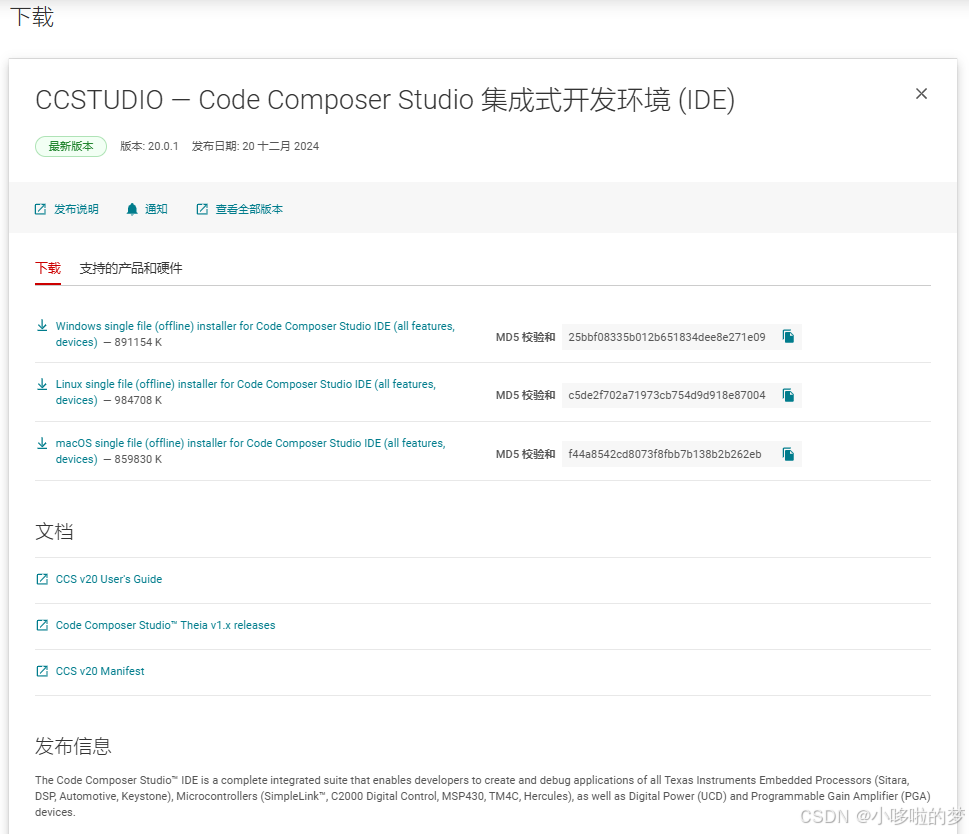The width and height of the screenshot is (969, 834).
Task: Click the Windows installer size 891154 K
Action: click(138, 342)
